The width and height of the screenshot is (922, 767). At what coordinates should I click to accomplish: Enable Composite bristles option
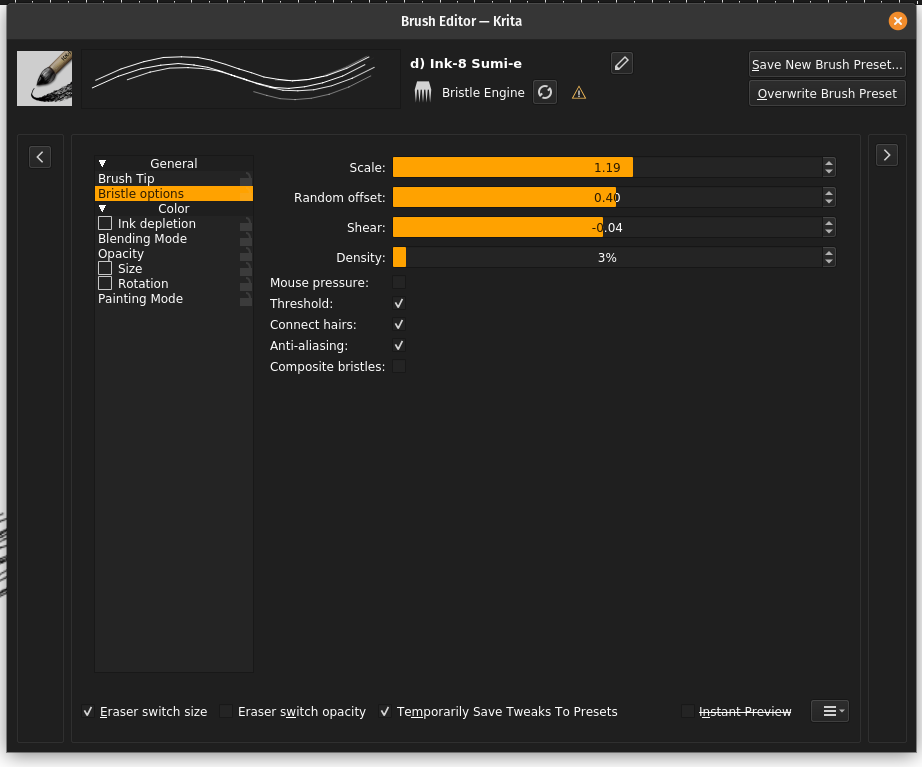[x=399, y=367]
